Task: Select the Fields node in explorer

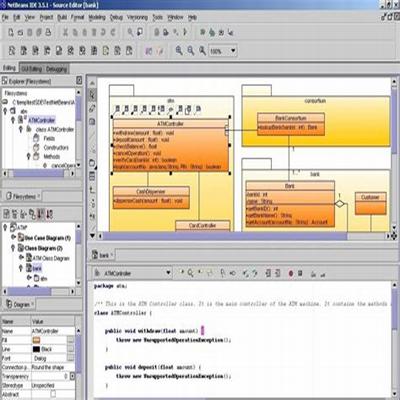Action: [x=49, y=138]
